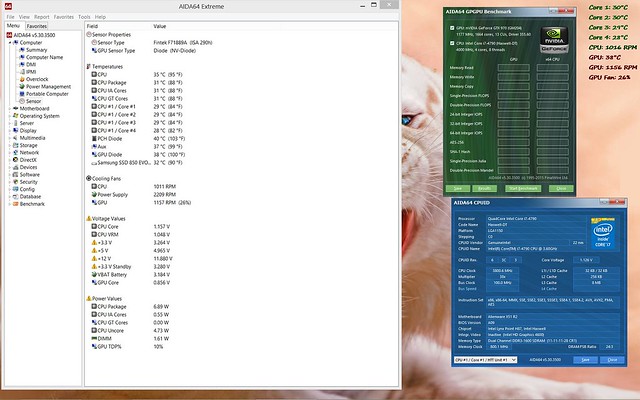This screenshot has height=400, width=640.
Task: Select the Power Management icon
Action: (x=22, y=87)
